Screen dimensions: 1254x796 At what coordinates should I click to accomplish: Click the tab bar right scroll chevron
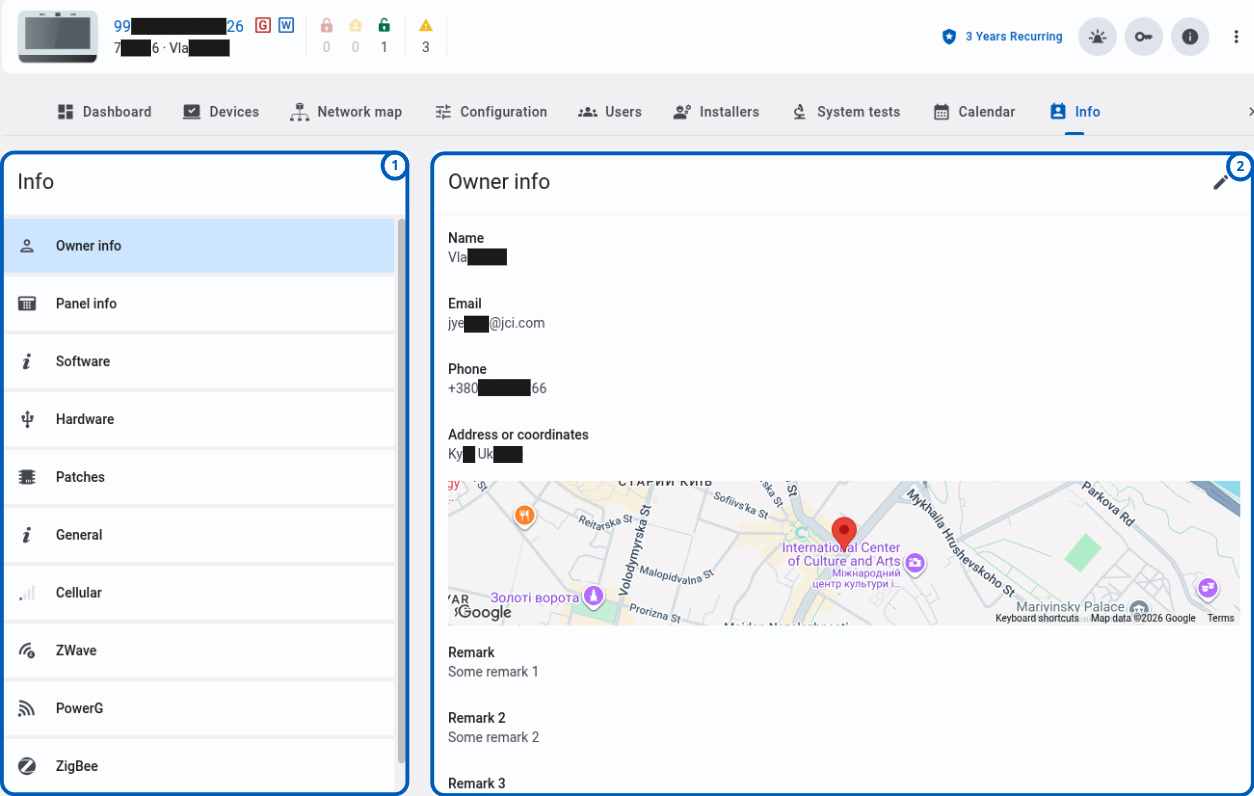pyautogui.click(x=1249, y=112)
